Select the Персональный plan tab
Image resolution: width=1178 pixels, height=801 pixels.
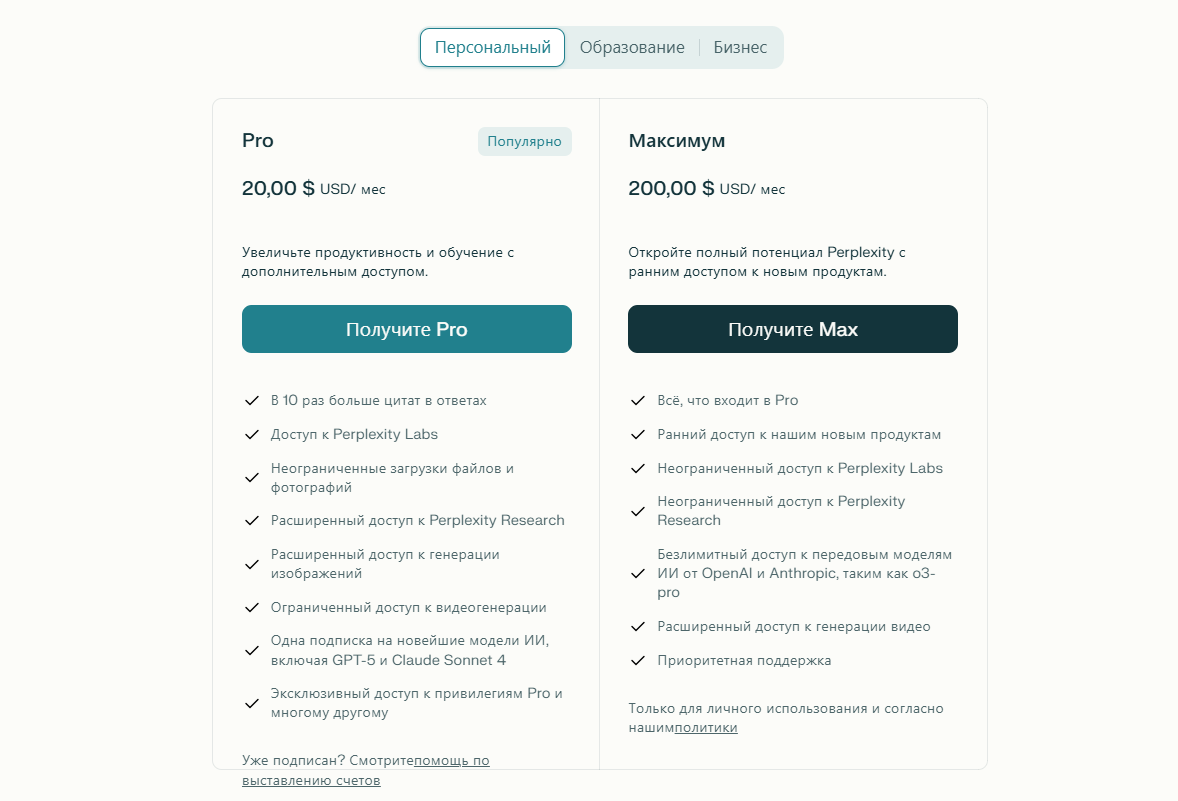pyautogui.click(x=492, y=47)
